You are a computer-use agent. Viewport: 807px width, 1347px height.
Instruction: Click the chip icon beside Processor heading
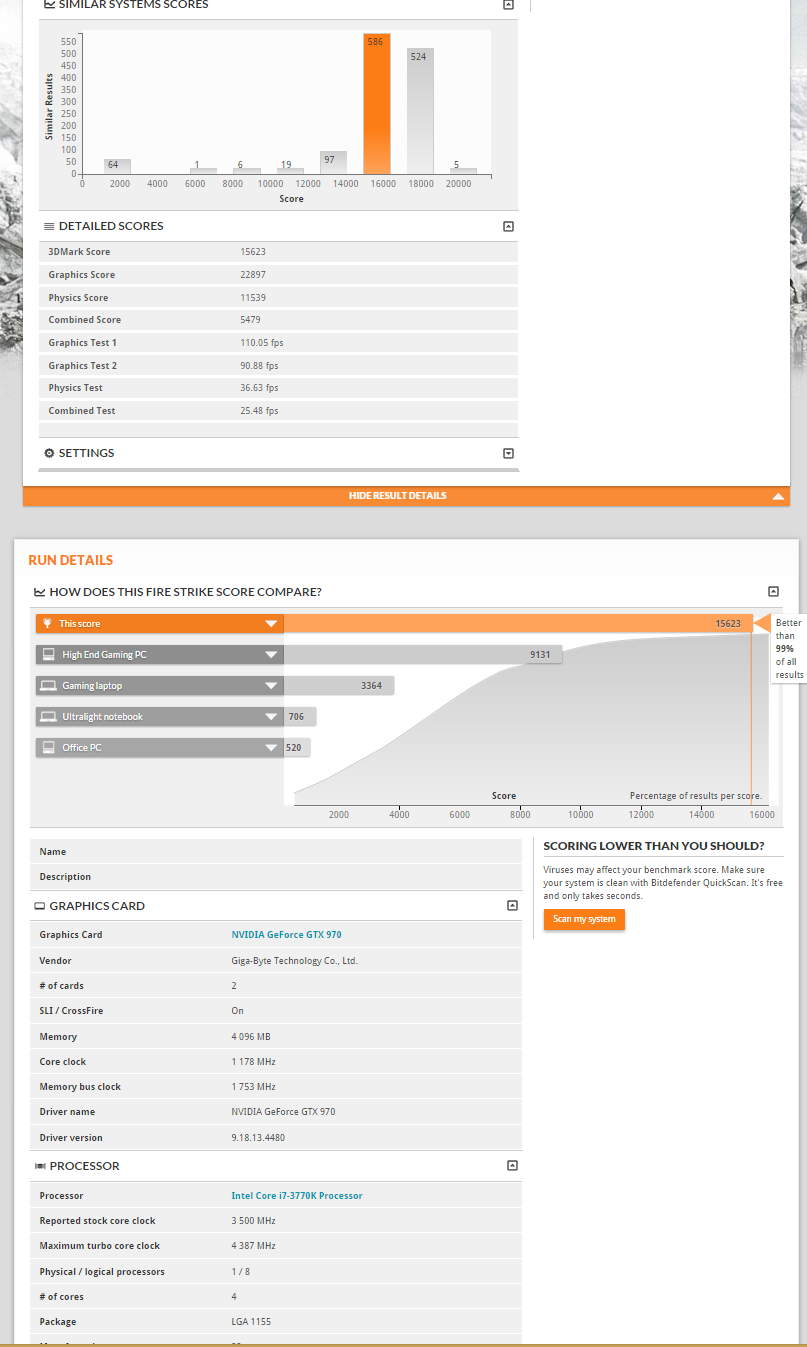[x=40, y=1166]
